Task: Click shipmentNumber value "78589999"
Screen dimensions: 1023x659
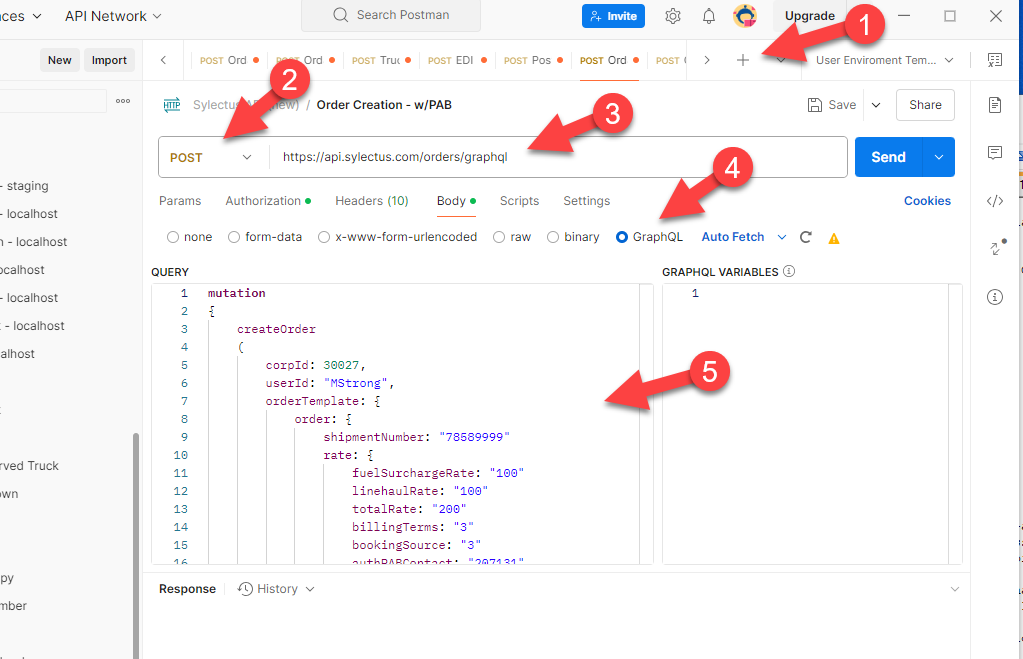Action: coord(474,437)
